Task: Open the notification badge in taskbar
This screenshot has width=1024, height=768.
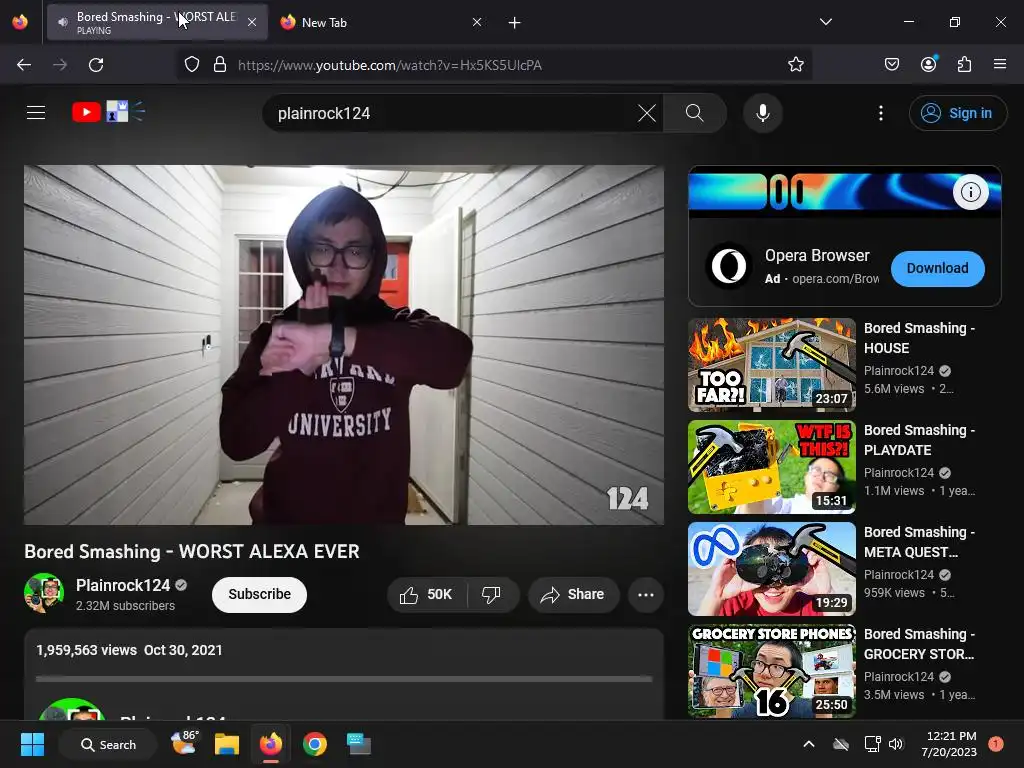Action: (x=996, y=744)
